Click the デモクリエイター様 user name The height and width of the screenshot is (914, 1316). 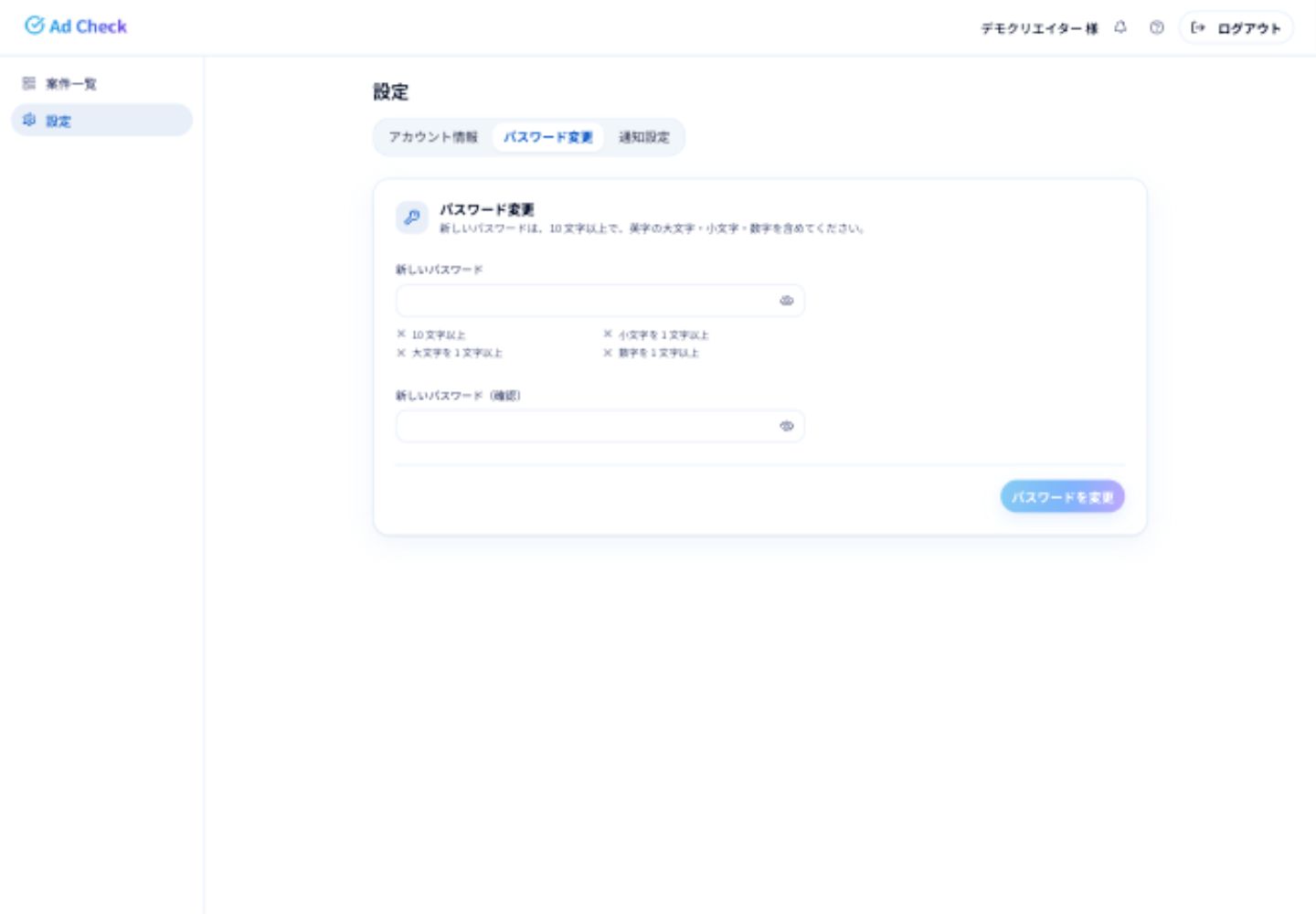click(x=1039, y=28)
